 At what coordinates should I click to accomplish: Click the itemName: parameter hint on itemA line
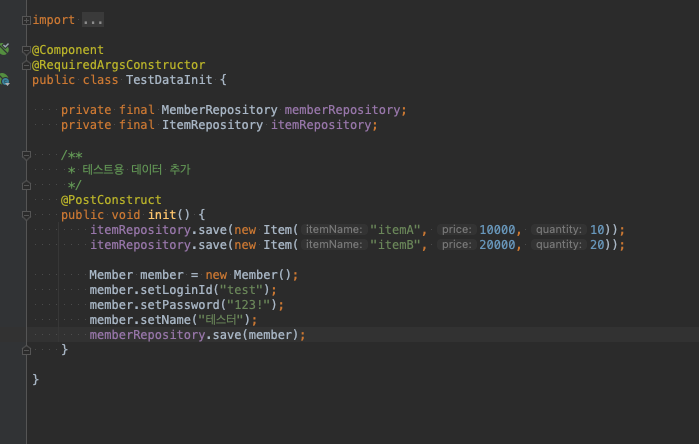pyautogui.click(x=334, y=230)
